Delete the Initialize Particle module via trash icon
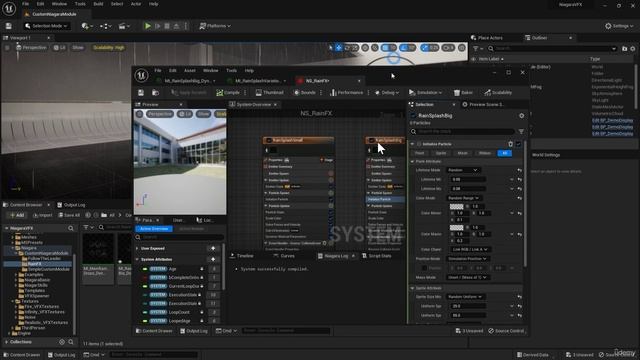 [510, 144]
